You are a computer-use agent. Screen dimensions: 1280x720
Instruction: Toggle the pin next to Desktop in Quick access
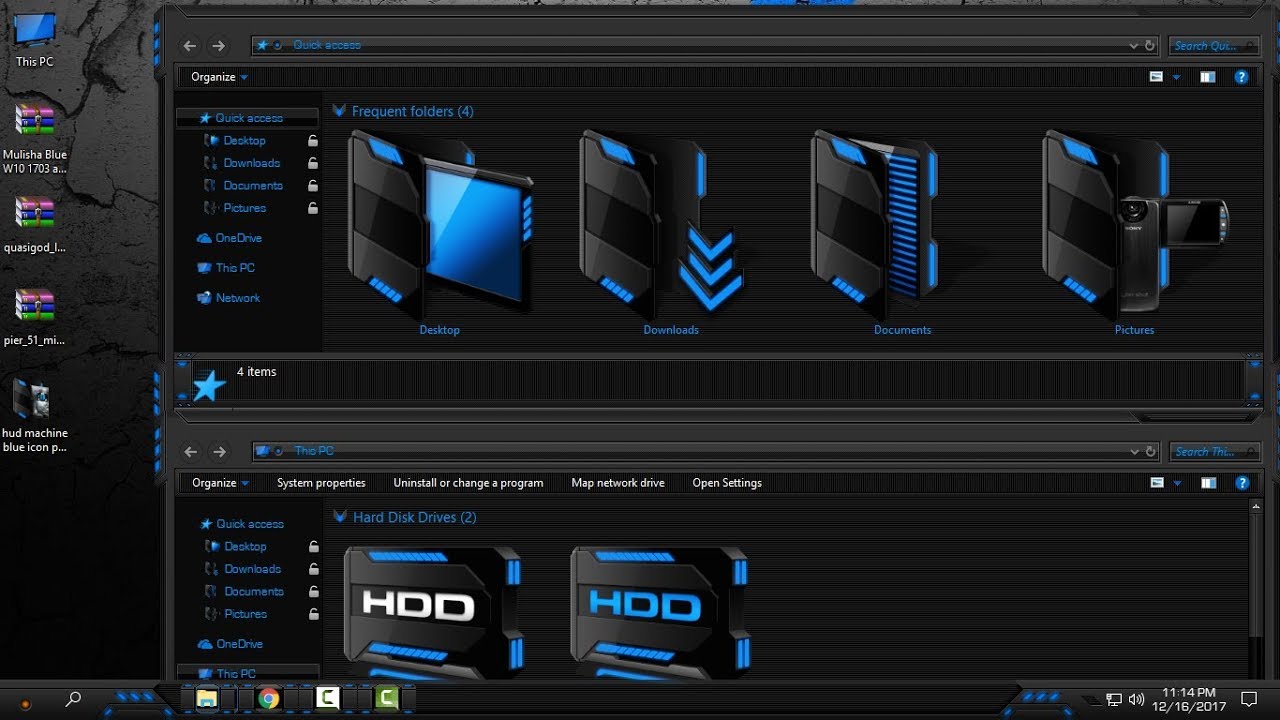click(312, 140)
